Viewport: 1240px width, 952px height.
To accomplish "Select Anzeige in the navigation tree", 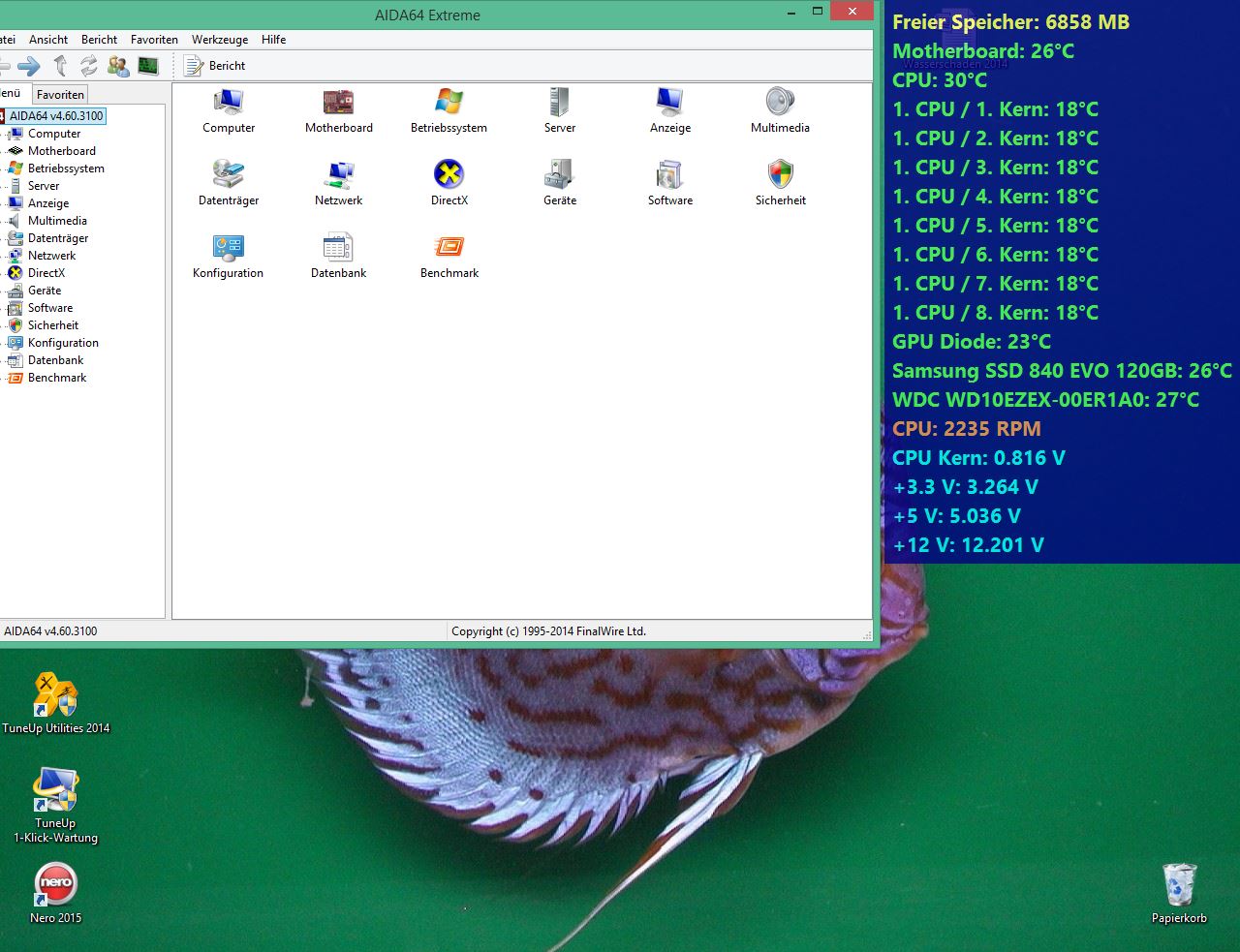I will pyautogui.click(x=48, y=203).
